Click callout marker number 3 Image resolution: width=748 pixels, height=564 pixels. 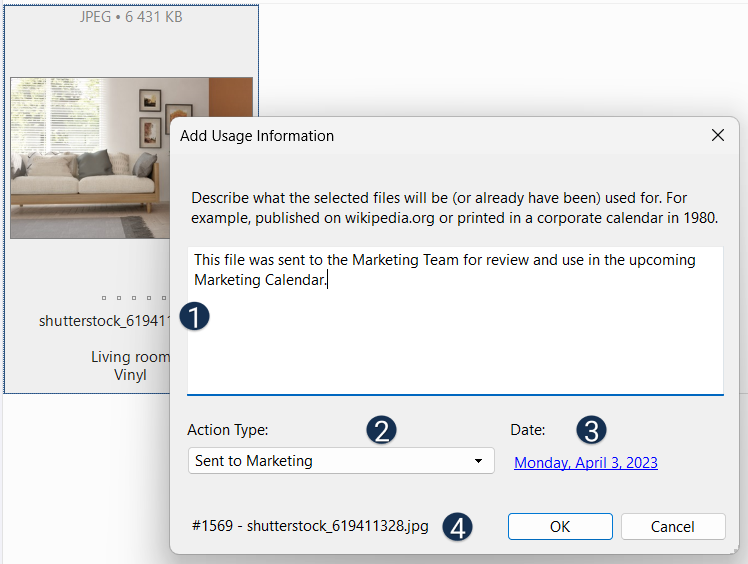point(591,430)
